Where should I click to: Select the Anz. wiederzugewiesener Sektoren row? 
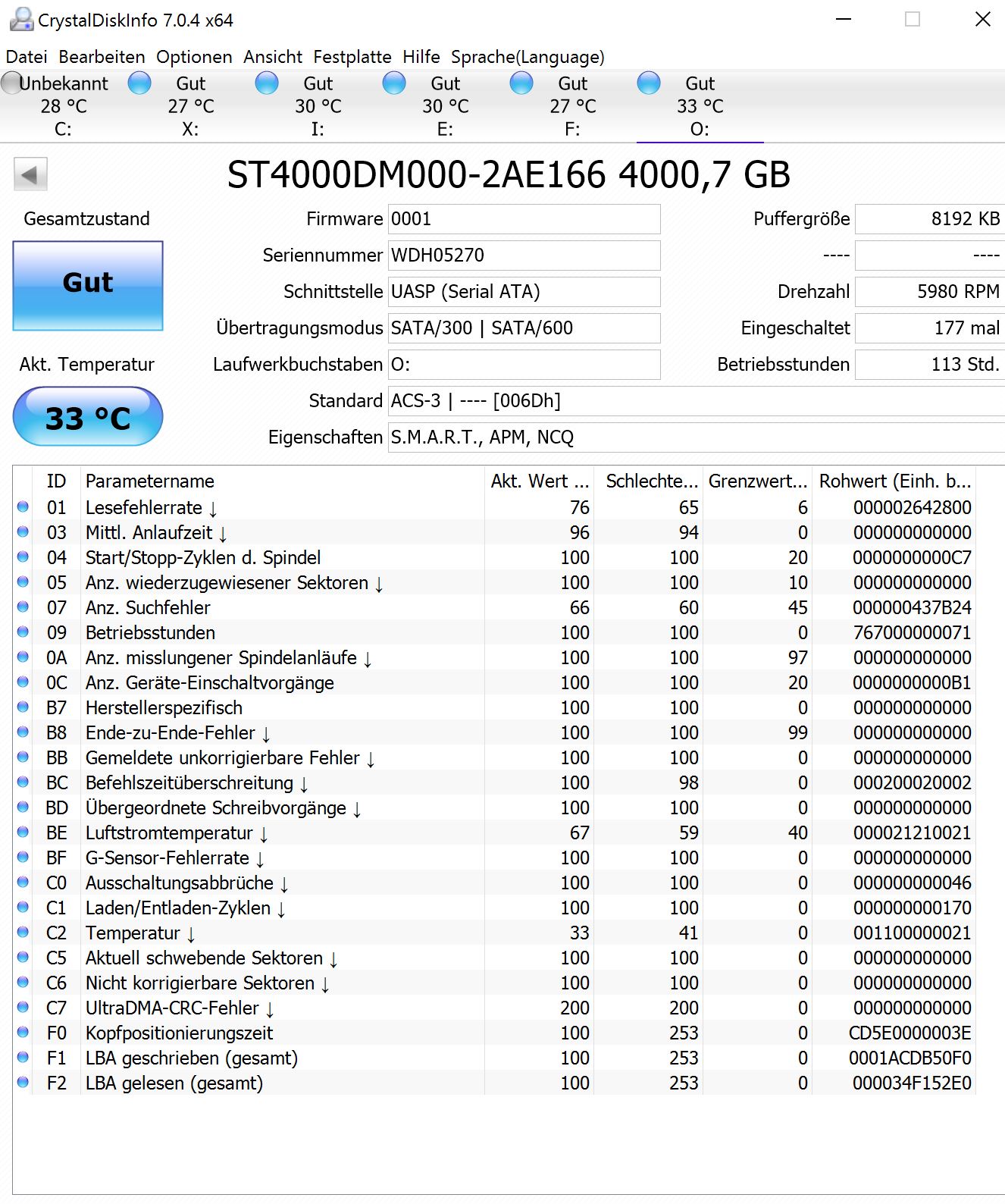[x=494, y=582]
